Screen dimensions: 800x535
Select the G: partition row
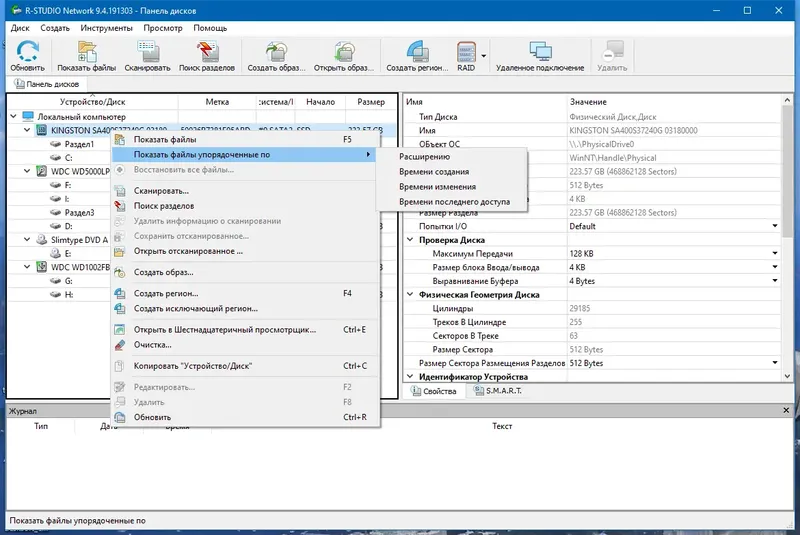[61, 281]
